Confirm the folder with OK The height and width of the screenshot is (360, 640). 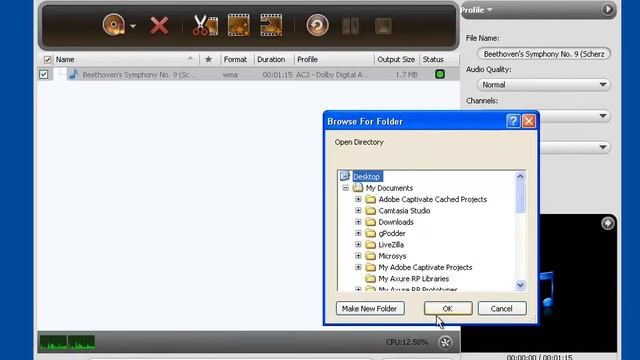click(448, 309)
